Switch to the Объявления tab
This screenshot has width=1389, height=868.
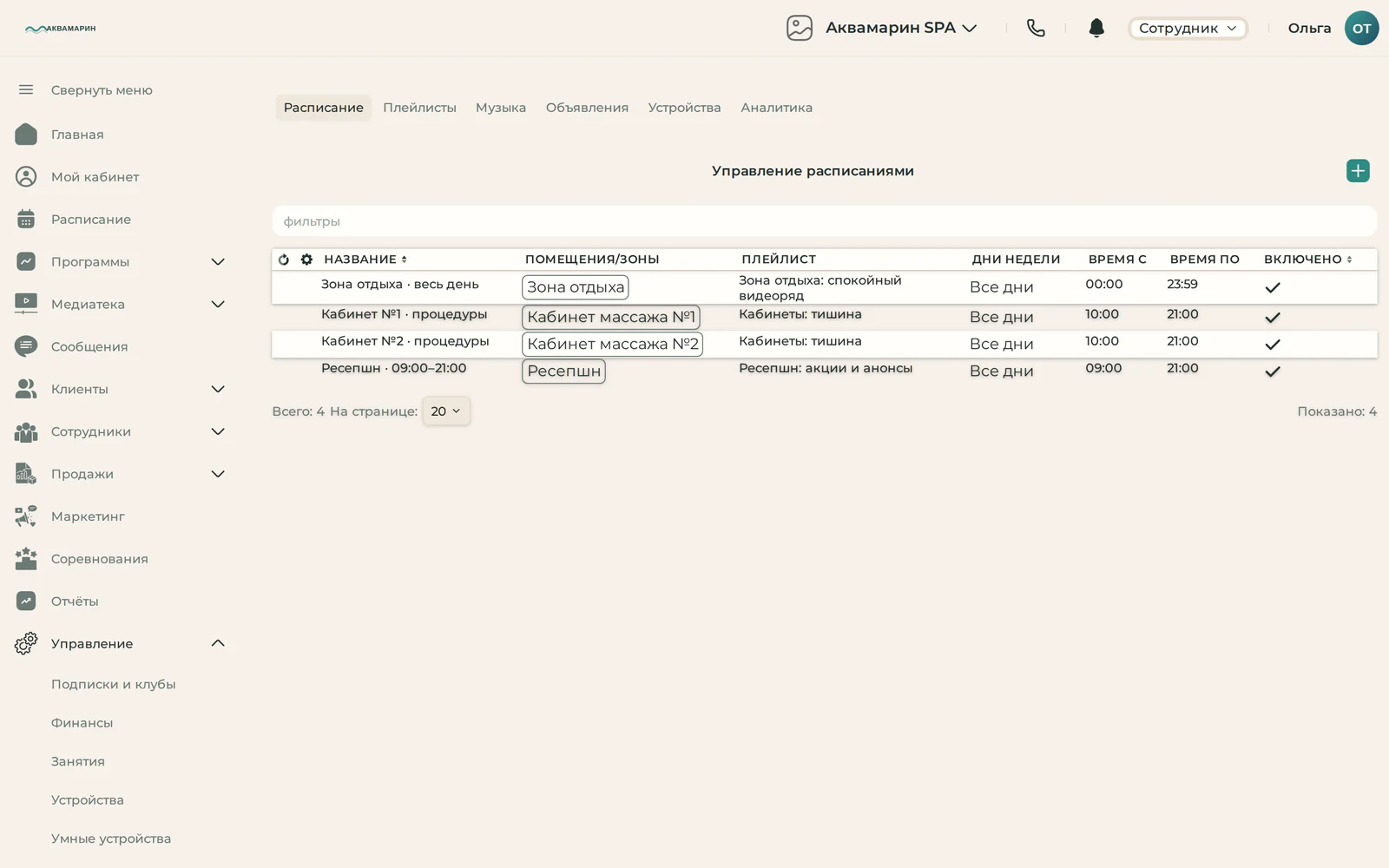click(587, 108)
